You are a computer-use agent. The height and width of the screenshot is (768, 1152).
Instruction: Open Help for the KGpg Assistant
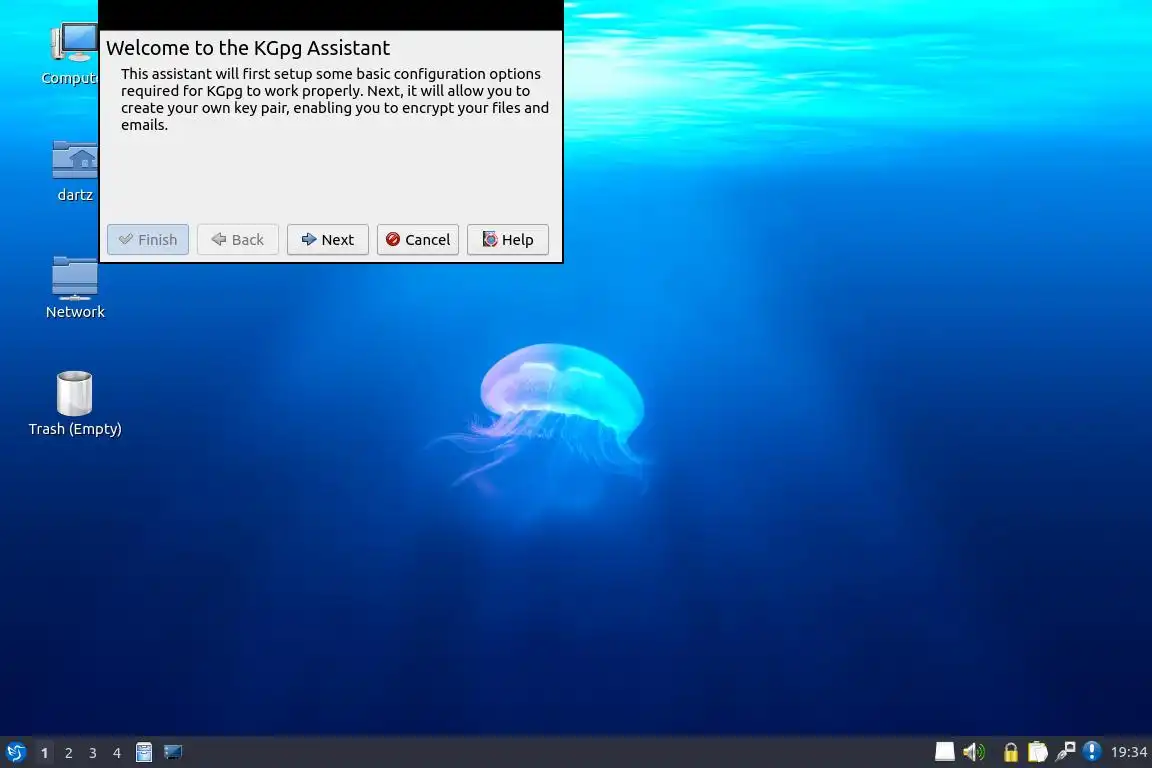(x=508, y=240)
